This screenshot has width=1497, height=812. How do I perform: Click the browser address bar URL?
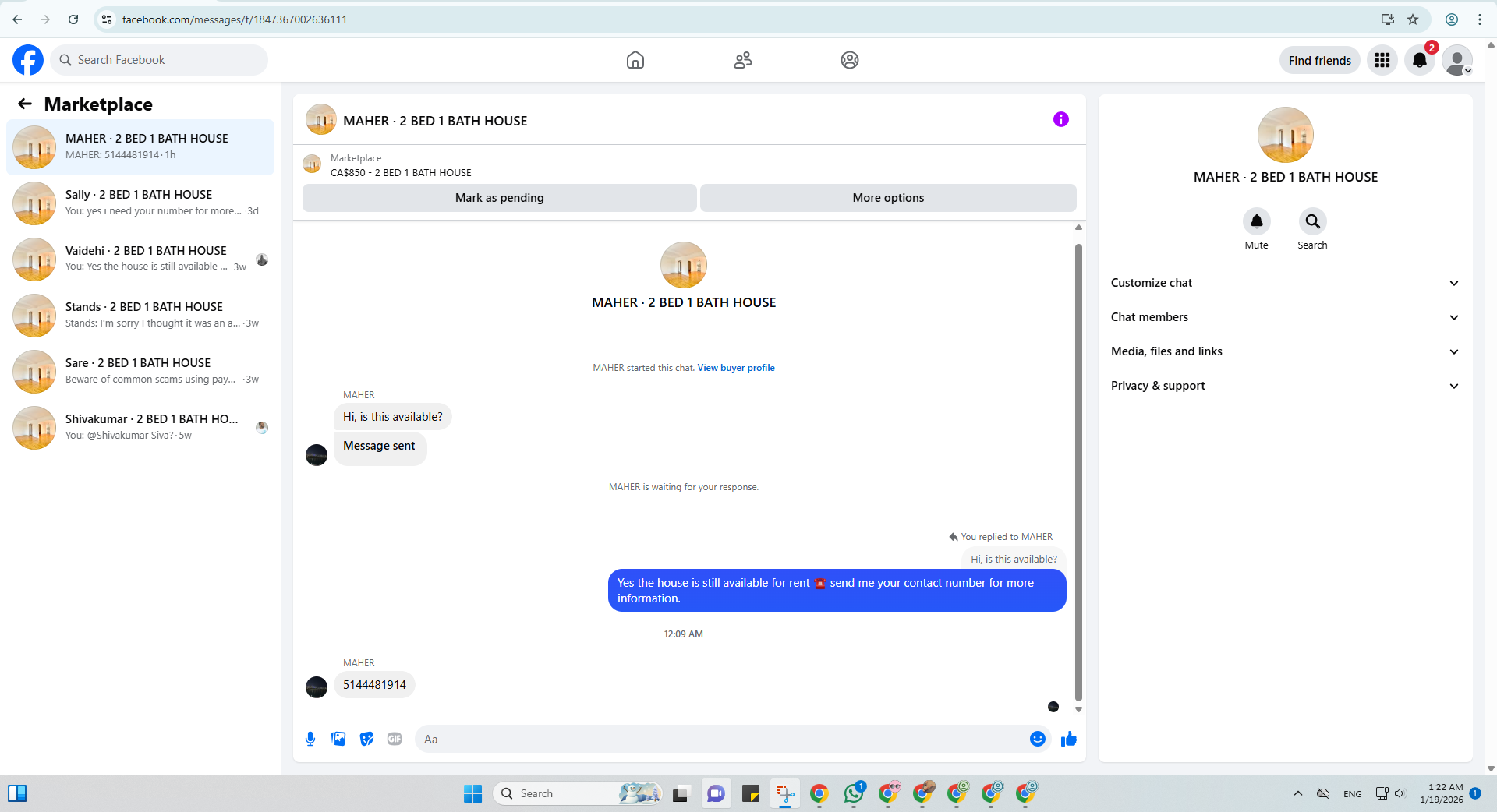click(x=234, y=19)
